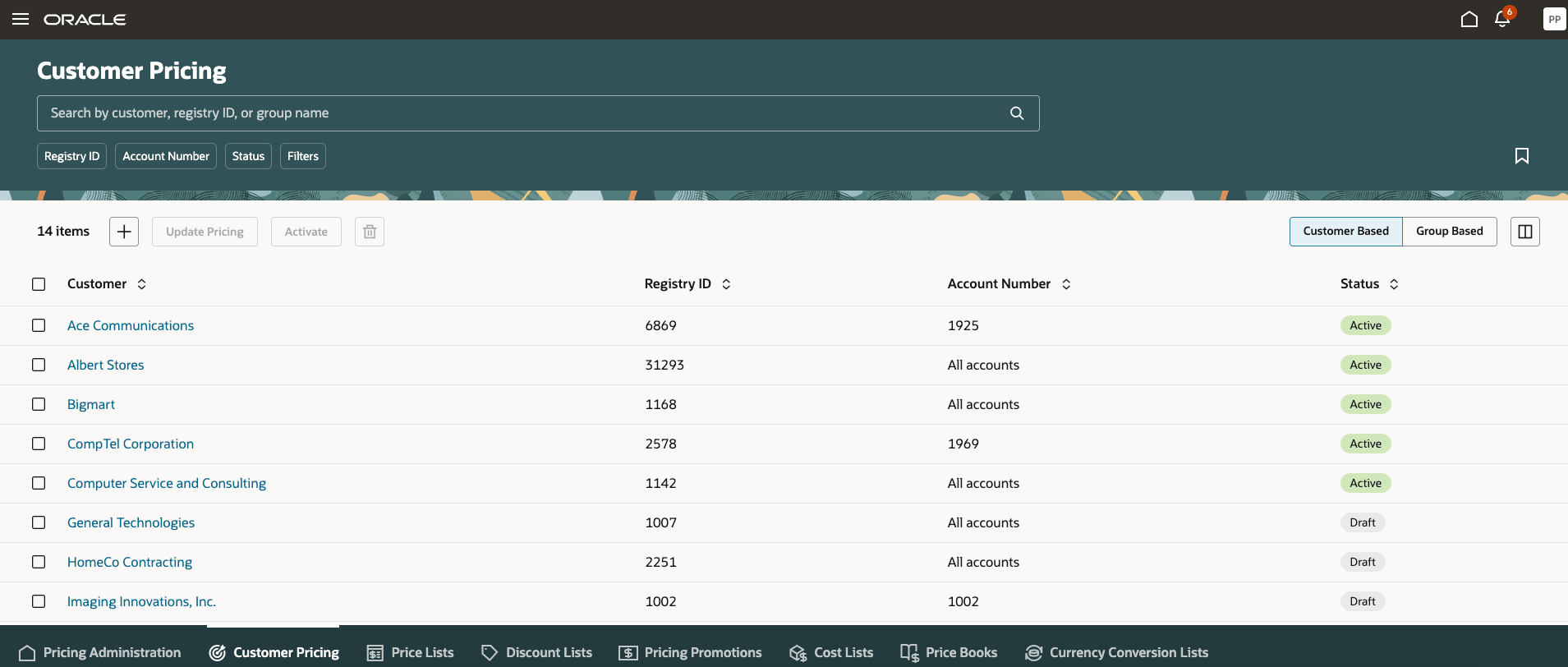This screenshot has height=667, width=1568.
Task: Open the PP user profile avatar
Action: pos(1554,19)
